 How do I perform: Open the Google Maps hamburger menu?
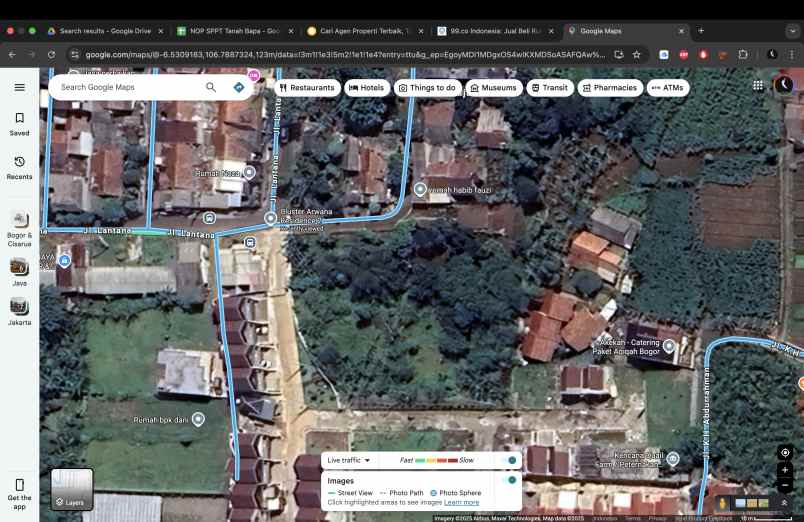coord(19,87)
